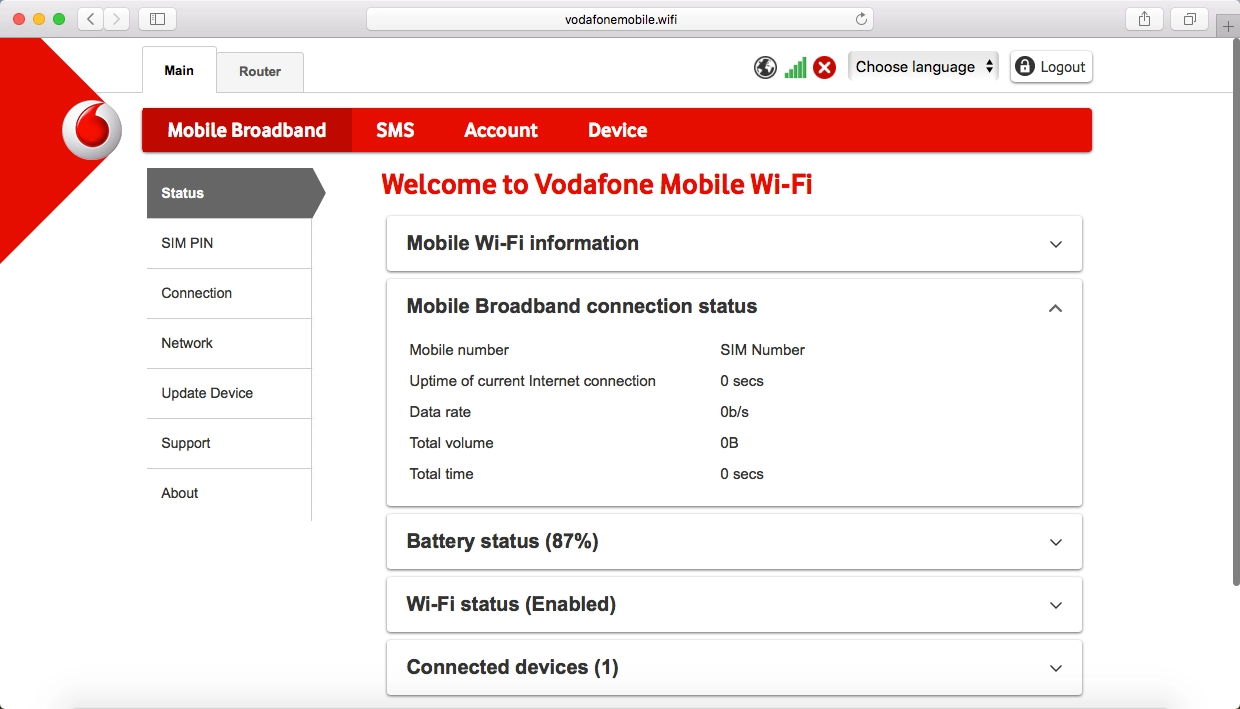Image resolution: width=1240 pixels, height=709 pixels.
Task: Click the red connection status X icon
Action: pos(824,67)
